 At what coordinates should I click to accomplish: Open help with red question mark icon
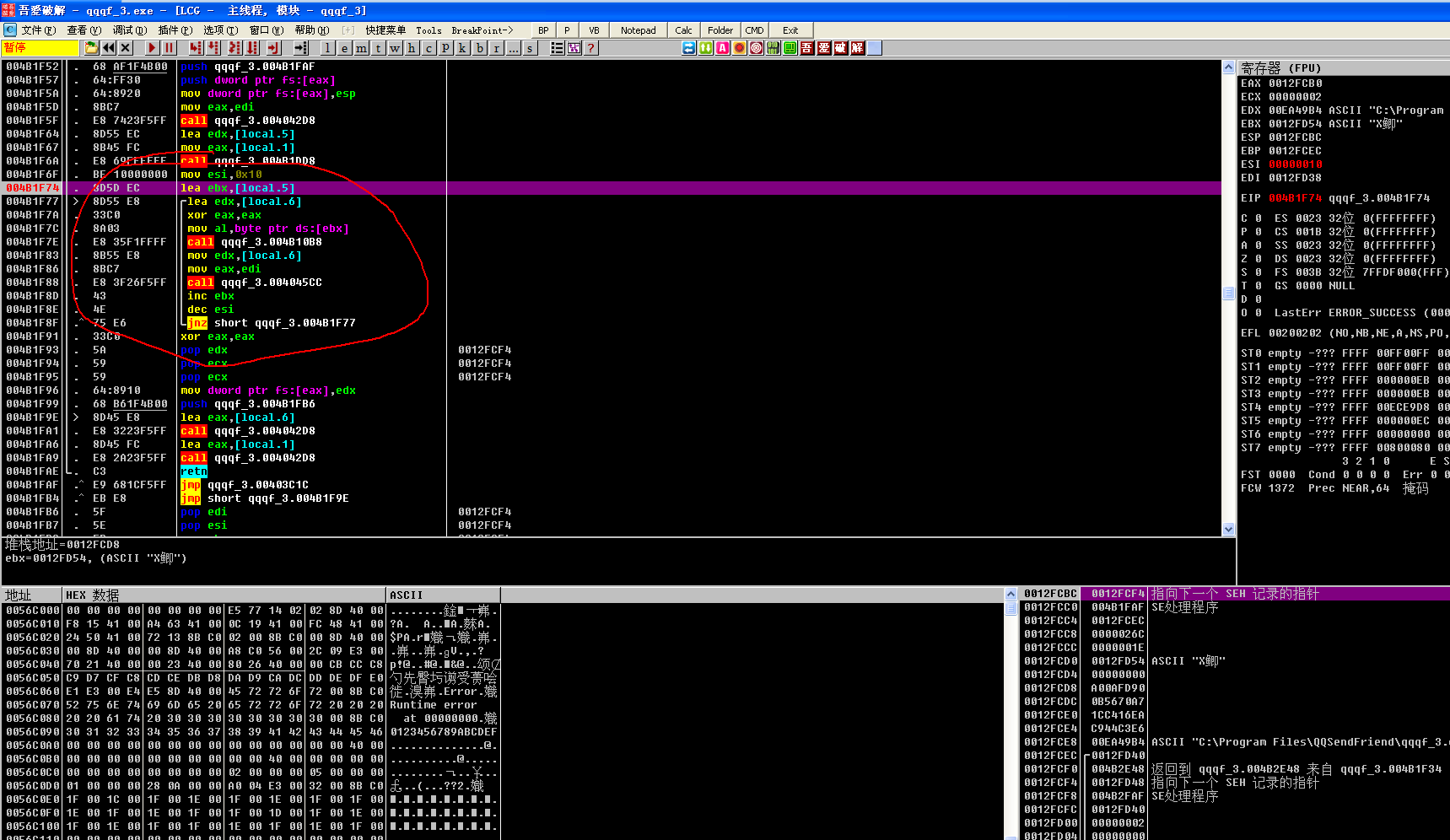[x=590, y=48]
